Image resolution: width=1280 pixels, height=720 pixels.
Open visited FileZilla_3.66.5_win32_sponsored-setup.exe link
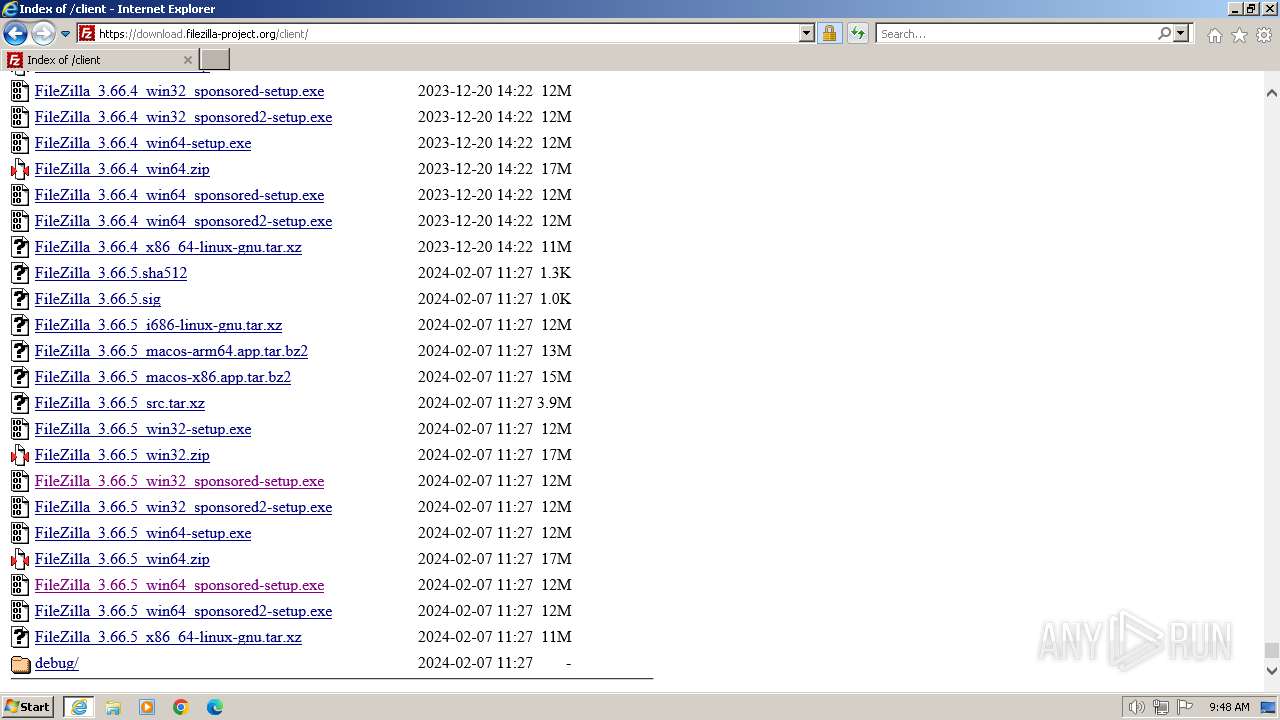(x=179, y=481)
